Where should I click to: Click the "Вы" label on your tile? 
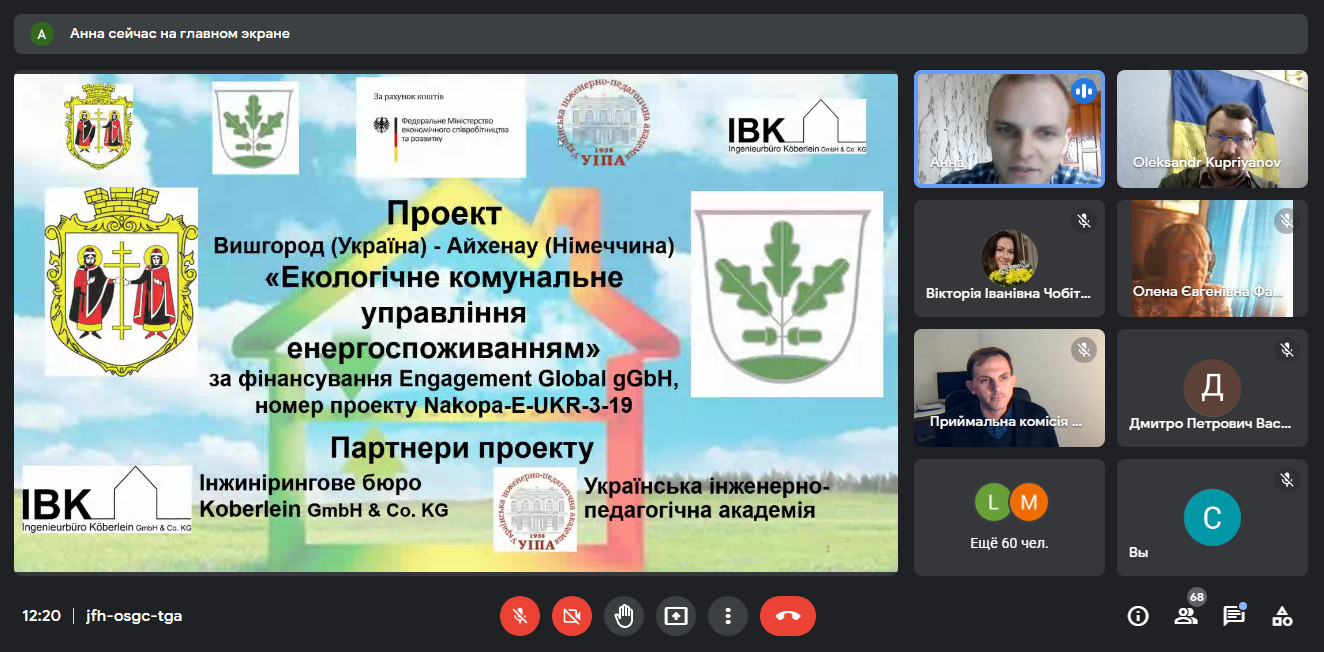[x=1138, y=552]
